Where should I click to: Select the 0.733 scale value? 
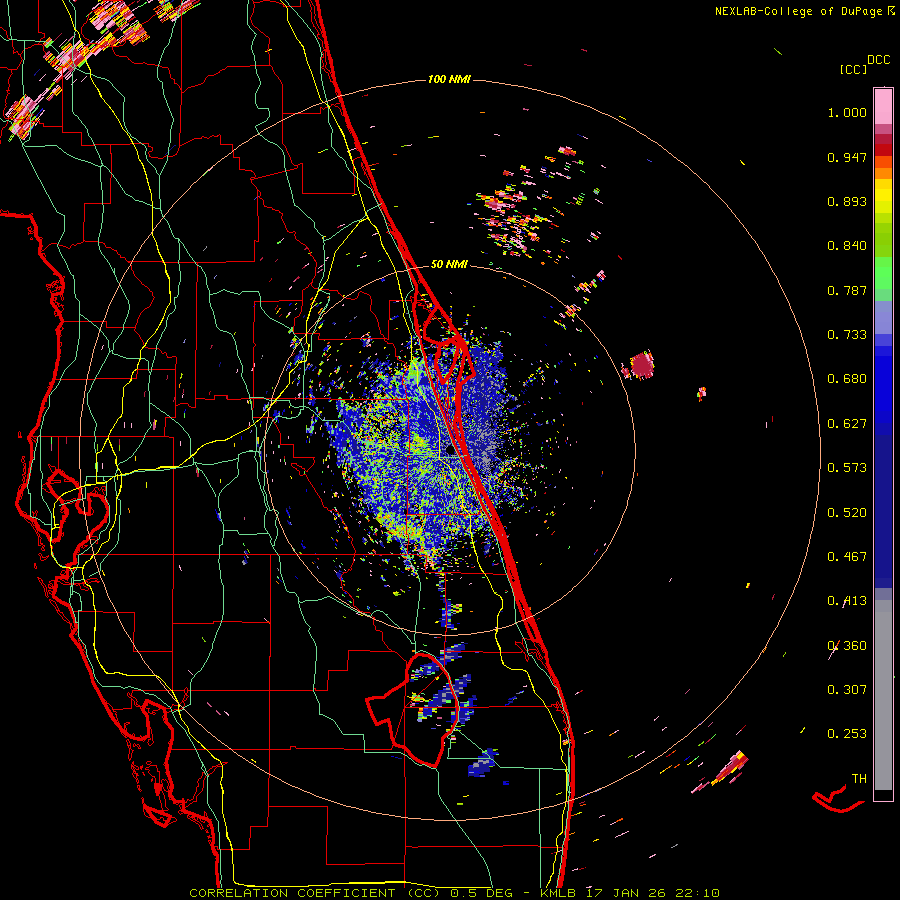[x=847, y=335]
